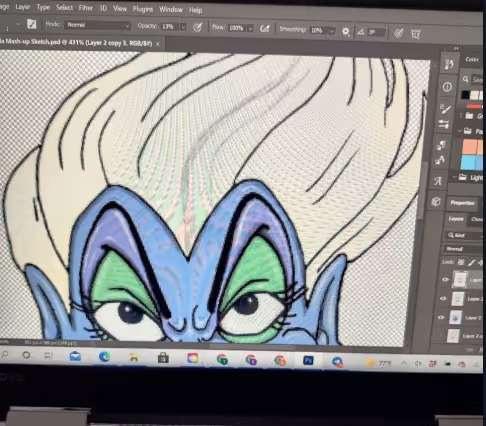This screenshot has height=426, width=486.
Task: Pick the black swatch
Action: coord(465,95)
